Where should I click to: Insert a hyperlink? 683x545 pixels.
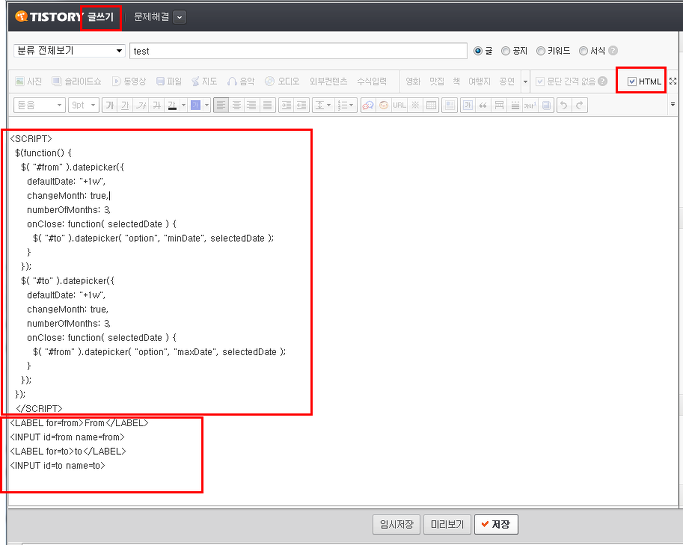[x=368, y=105]
